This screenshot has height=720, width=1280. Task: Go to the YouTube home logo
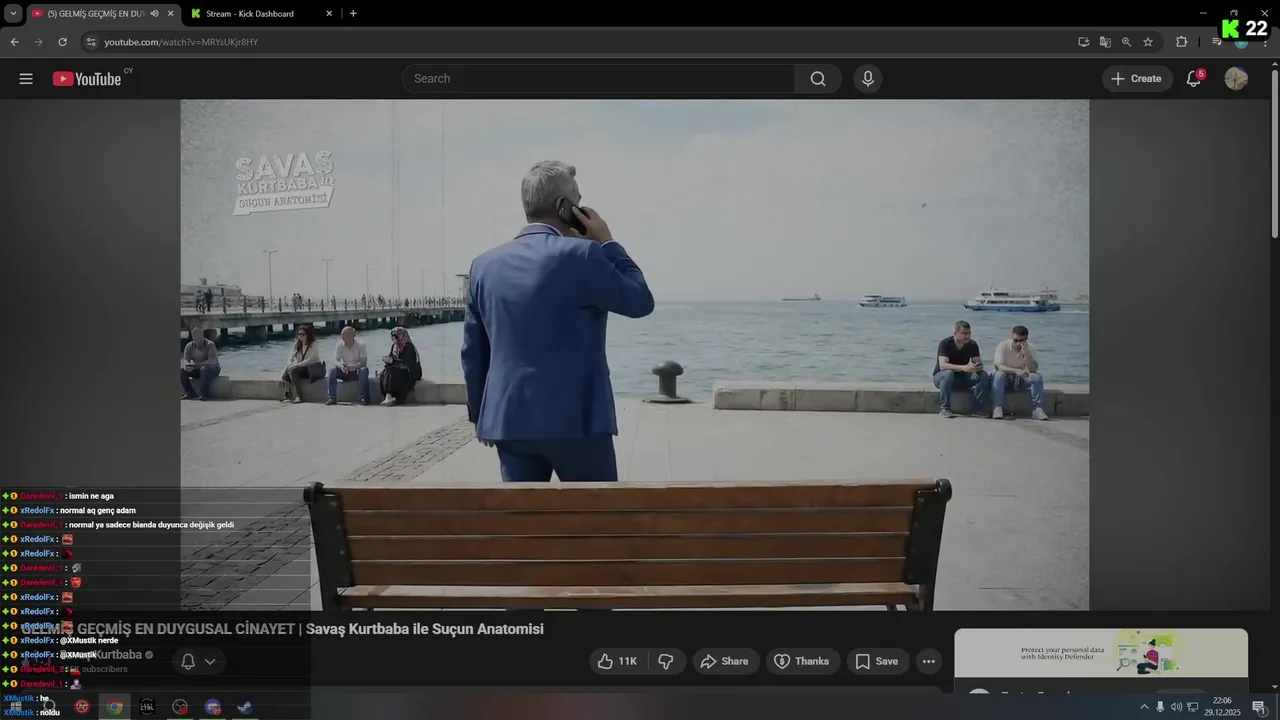point(87,79)
